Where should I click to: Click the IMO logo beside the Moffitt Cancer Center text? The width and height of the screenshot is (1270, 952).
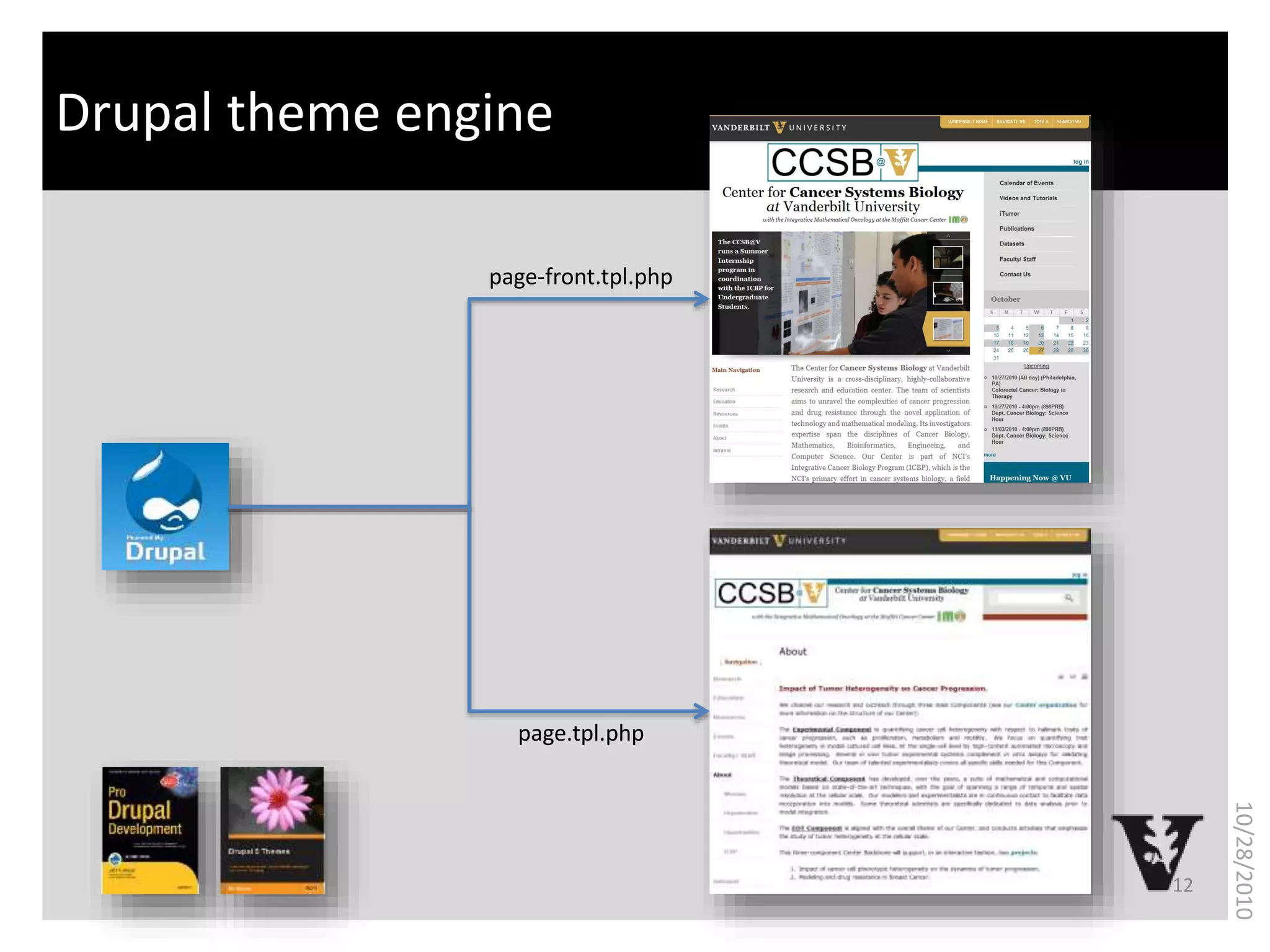pos(958,220)
